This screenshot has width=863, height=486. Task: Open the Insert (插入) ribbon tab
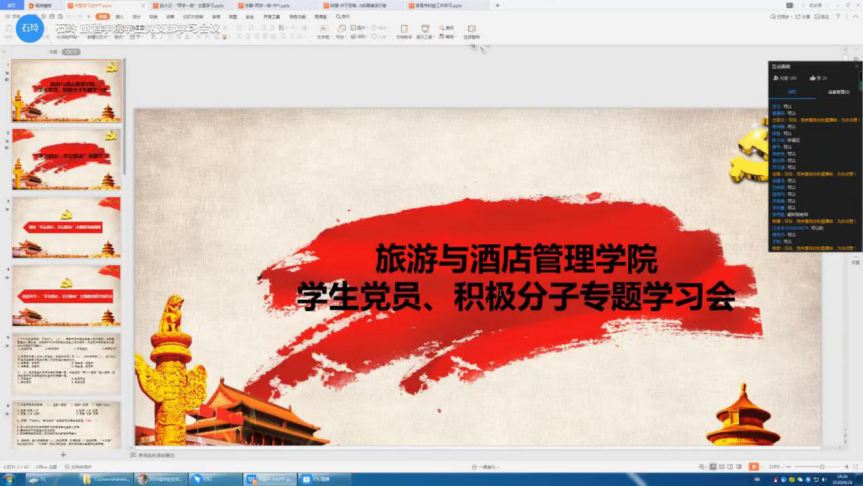[x=120, y=17]
